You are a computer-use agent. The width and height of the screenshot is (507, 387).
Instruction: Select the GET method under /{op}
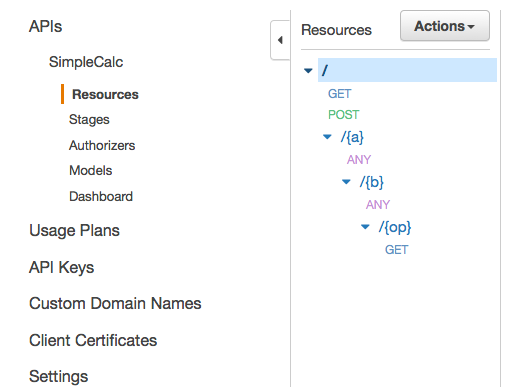(396, 250)
